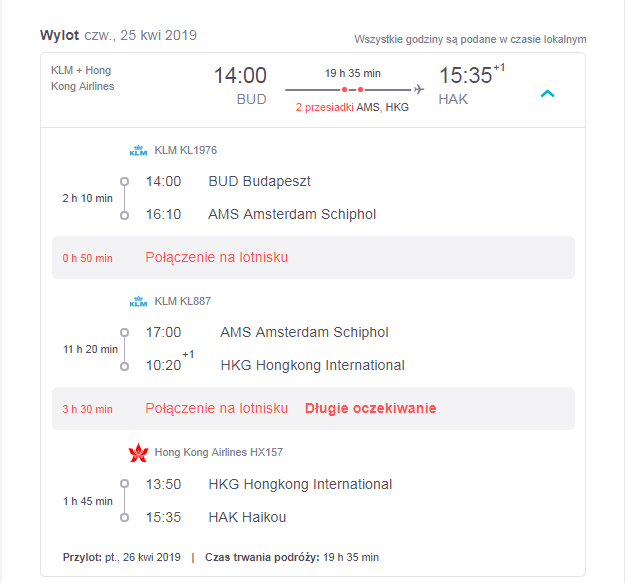
Task: Click KLM logo beside flight KL887
Action: coord(138,301)
